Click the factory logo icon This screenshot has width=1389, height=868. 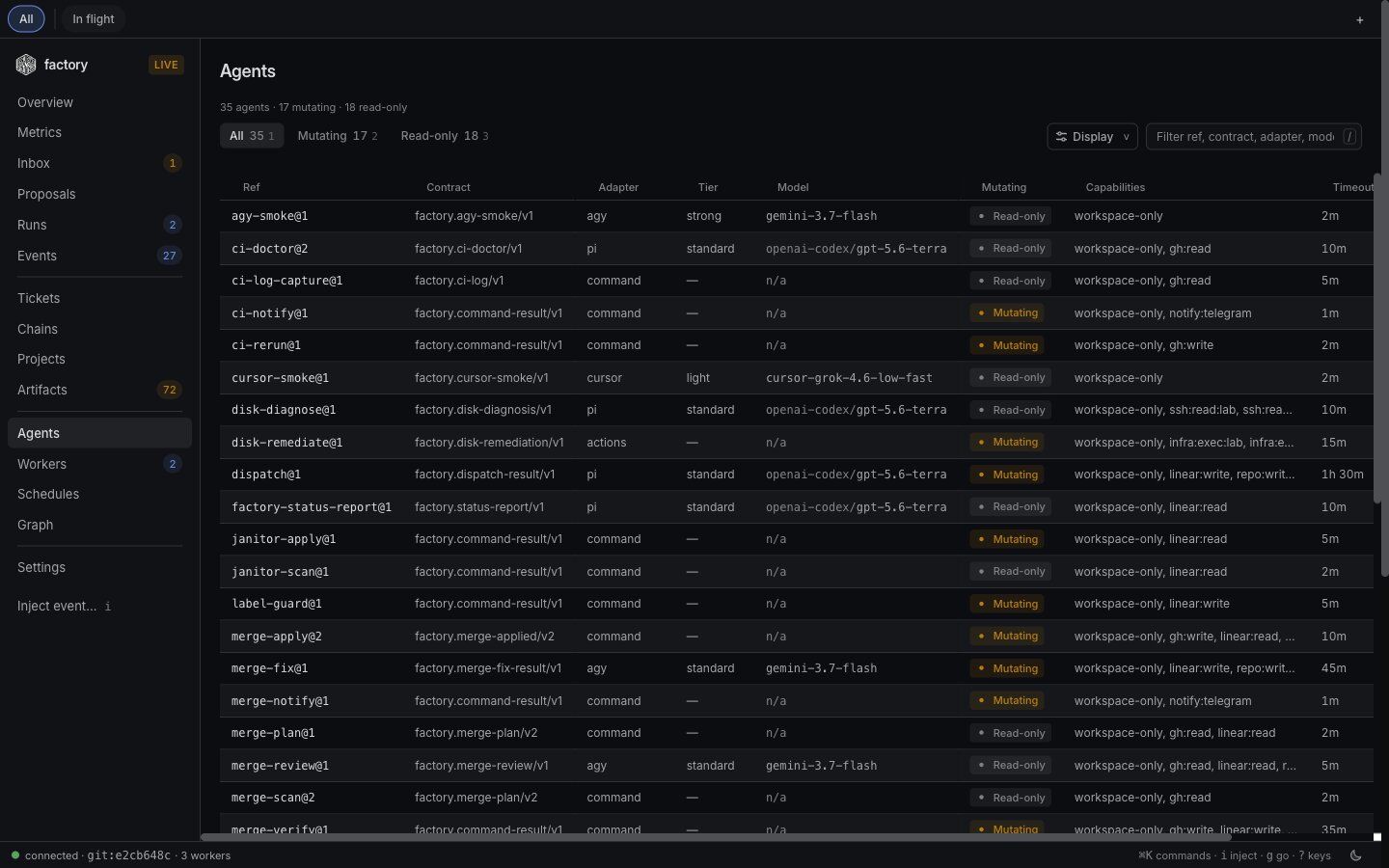(26, 65)
